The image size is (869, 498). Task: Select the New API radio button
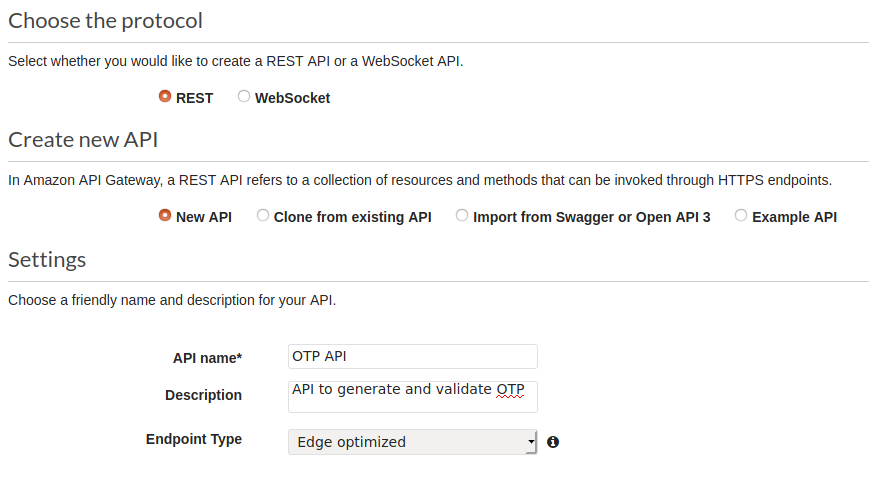coord(165,215)
